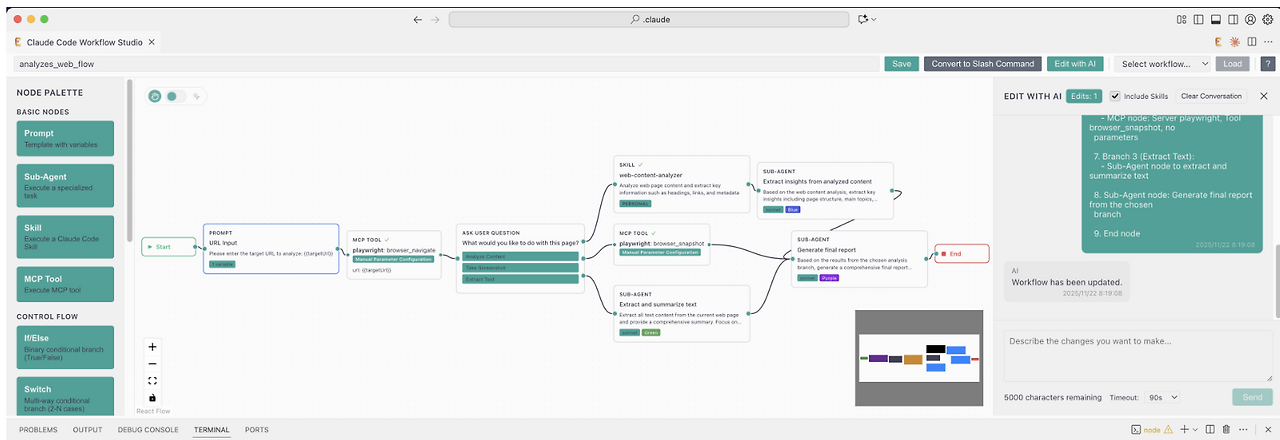Open the Select workflow dropdown
Viewport: 1280px width, 440px height.
tap(1164, 63)
